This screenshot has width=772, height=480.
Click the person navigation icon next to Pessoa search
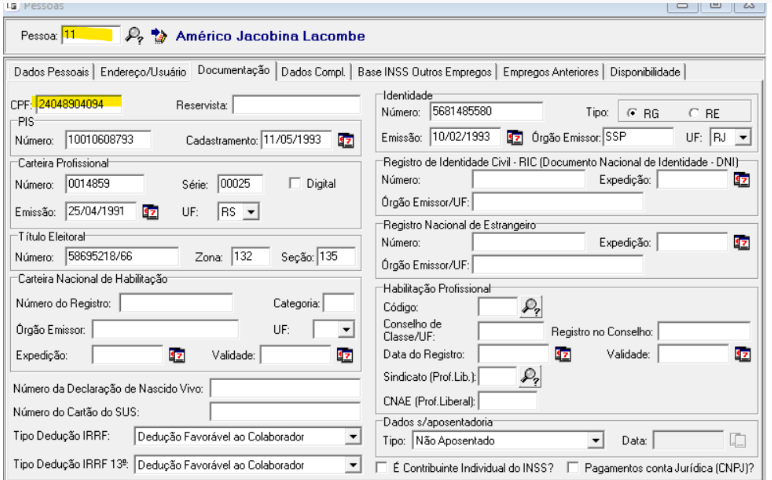click(x=159, y=36)
